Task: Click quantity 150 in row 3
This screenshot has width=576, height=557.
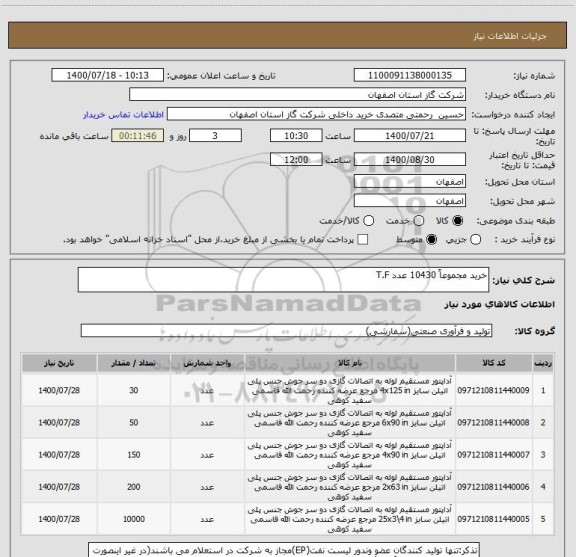Action: point(134,454)
